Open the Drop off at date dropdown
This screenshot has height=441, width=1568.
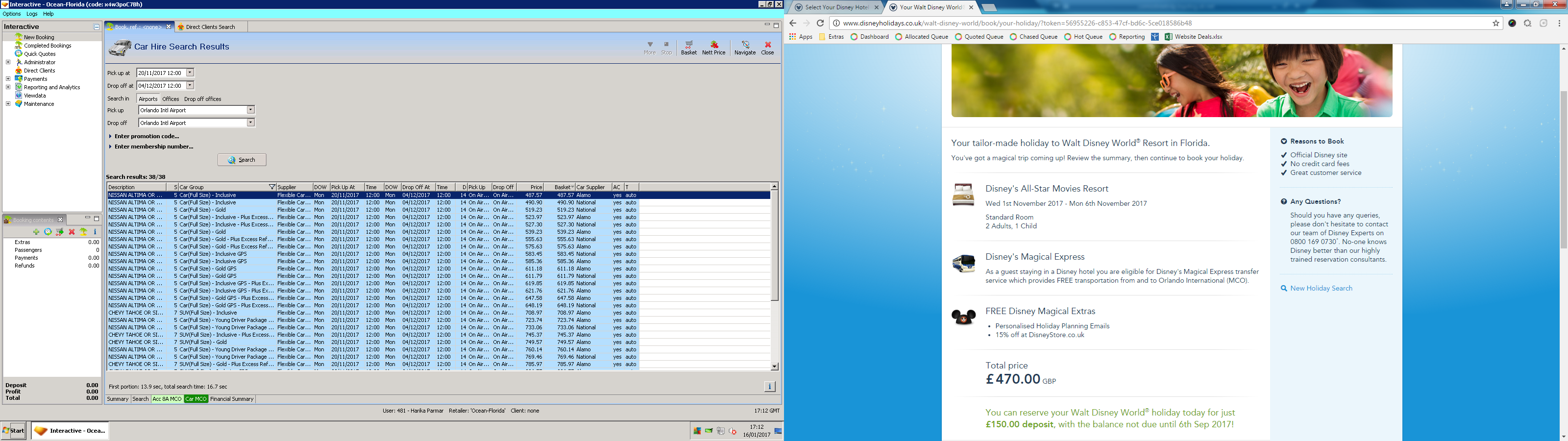(x=190, y=85)
